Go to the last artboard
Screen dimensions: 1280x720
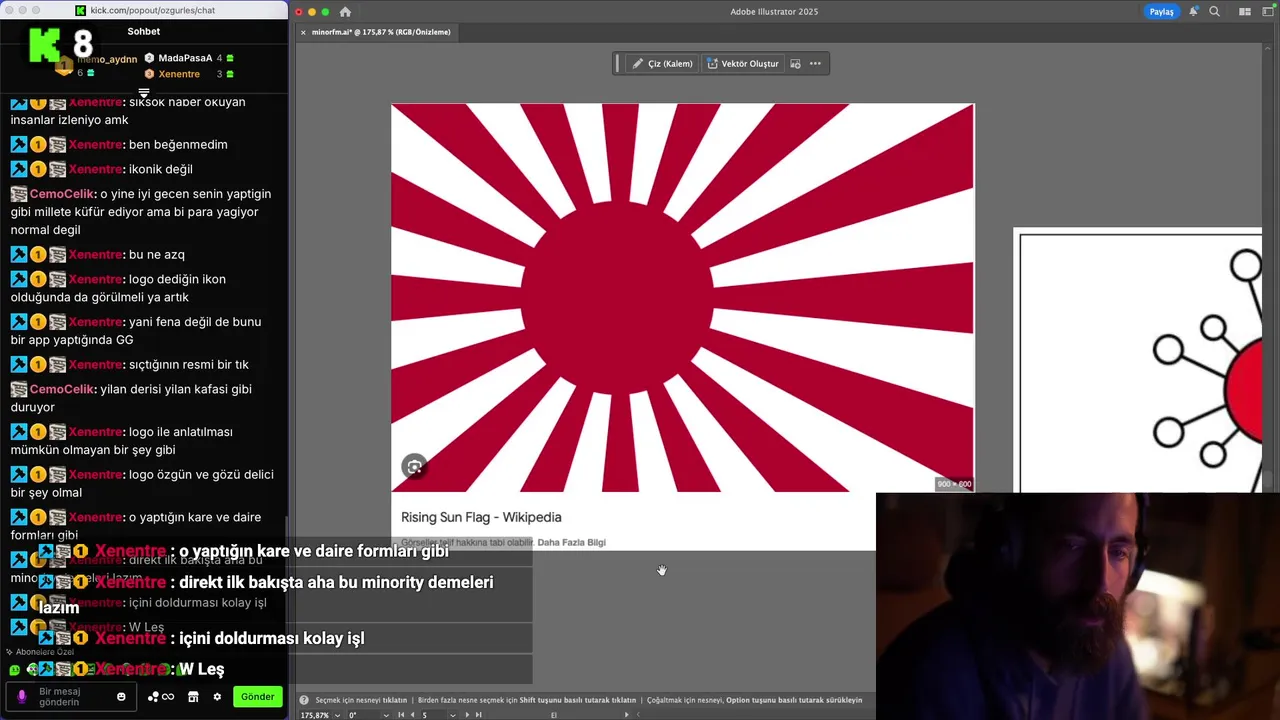478,715
